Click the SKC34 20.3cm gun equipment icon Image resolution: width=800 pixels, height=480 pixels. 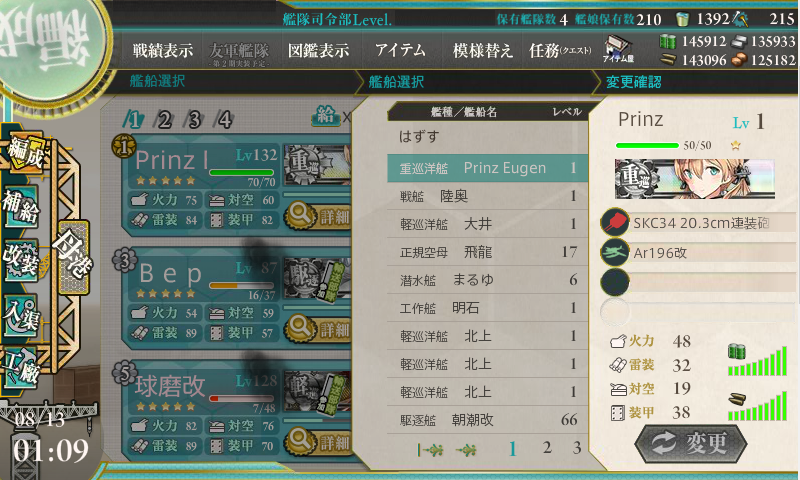(x=614, y=222)
